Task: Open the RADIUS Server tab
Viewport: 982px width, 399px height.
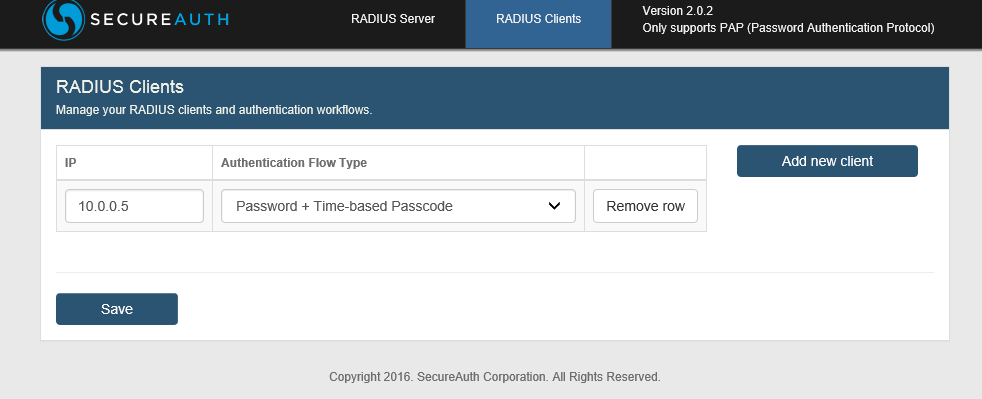Action: (x=393, y=19)
